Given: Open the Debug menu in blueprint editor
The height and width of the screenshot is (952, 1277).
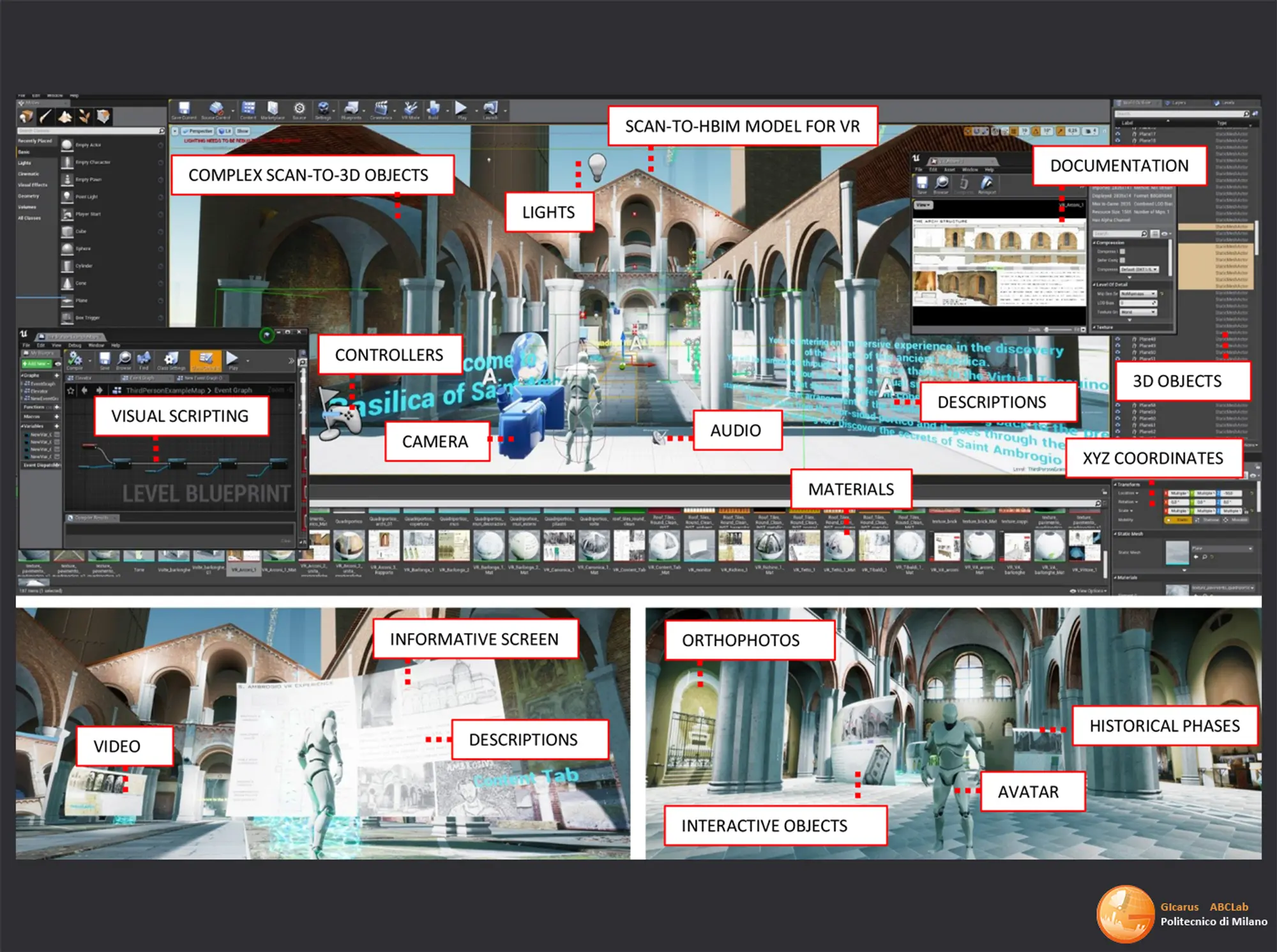Looking at the screenshot, I should click(x=75, y=345).
